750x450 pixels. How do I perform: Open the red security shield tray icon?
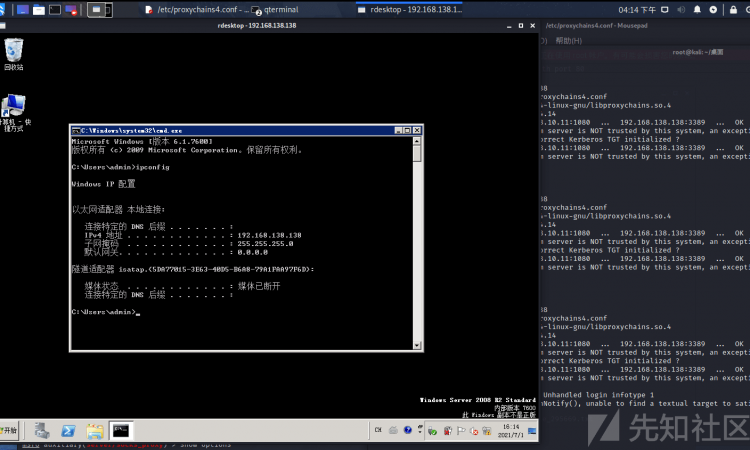tap(448, 431)
